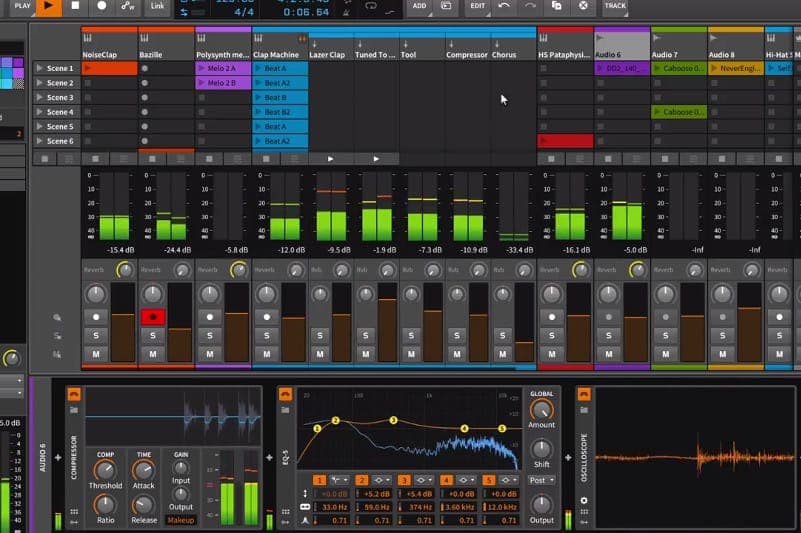The height and width of the screenshot is (533, 801).
Task: Disable the Compressor device power button
Action: [74, 394]
